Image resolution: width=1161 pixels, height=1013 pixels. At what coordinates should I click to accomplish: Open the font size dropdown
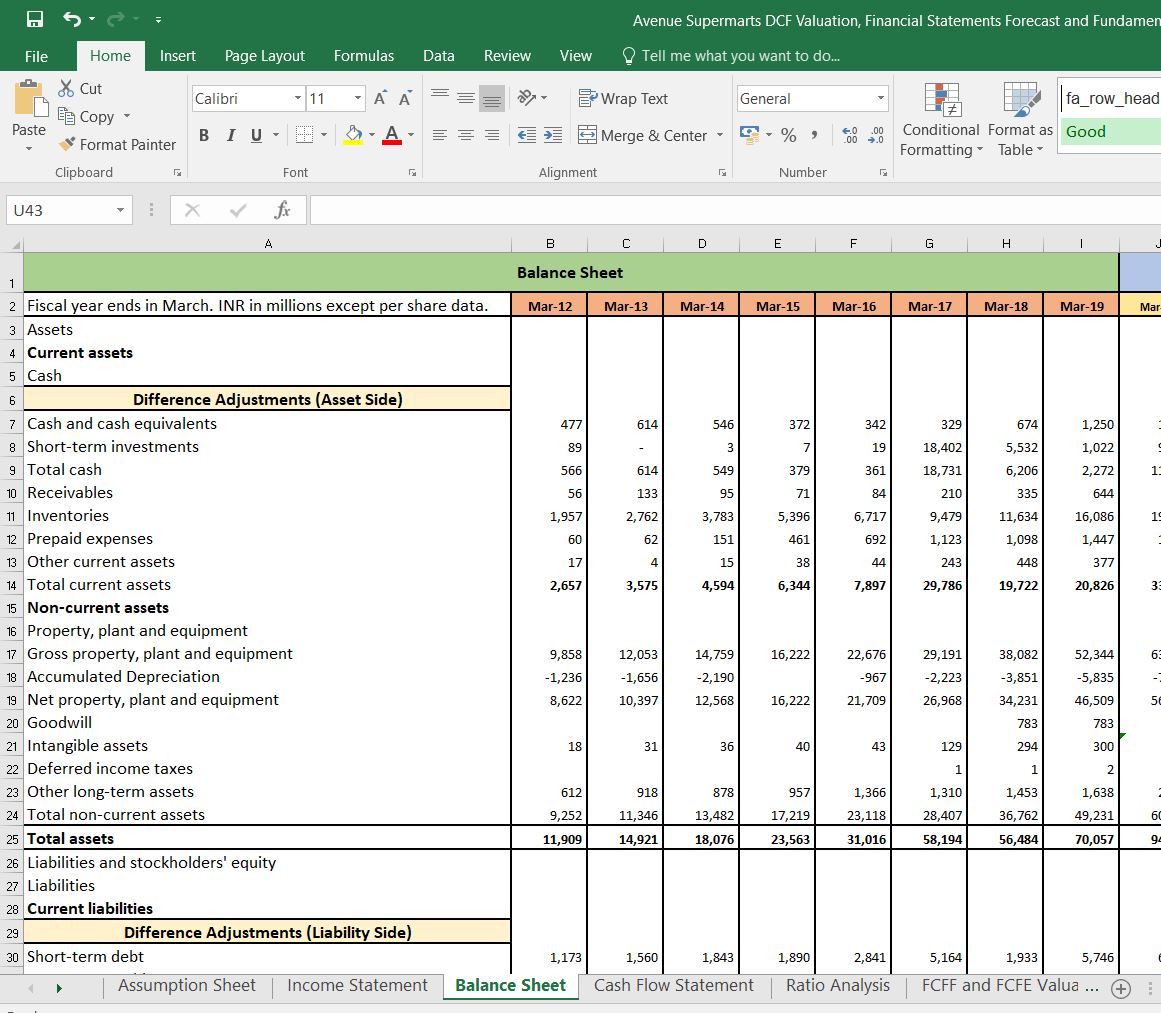point(358,98)
